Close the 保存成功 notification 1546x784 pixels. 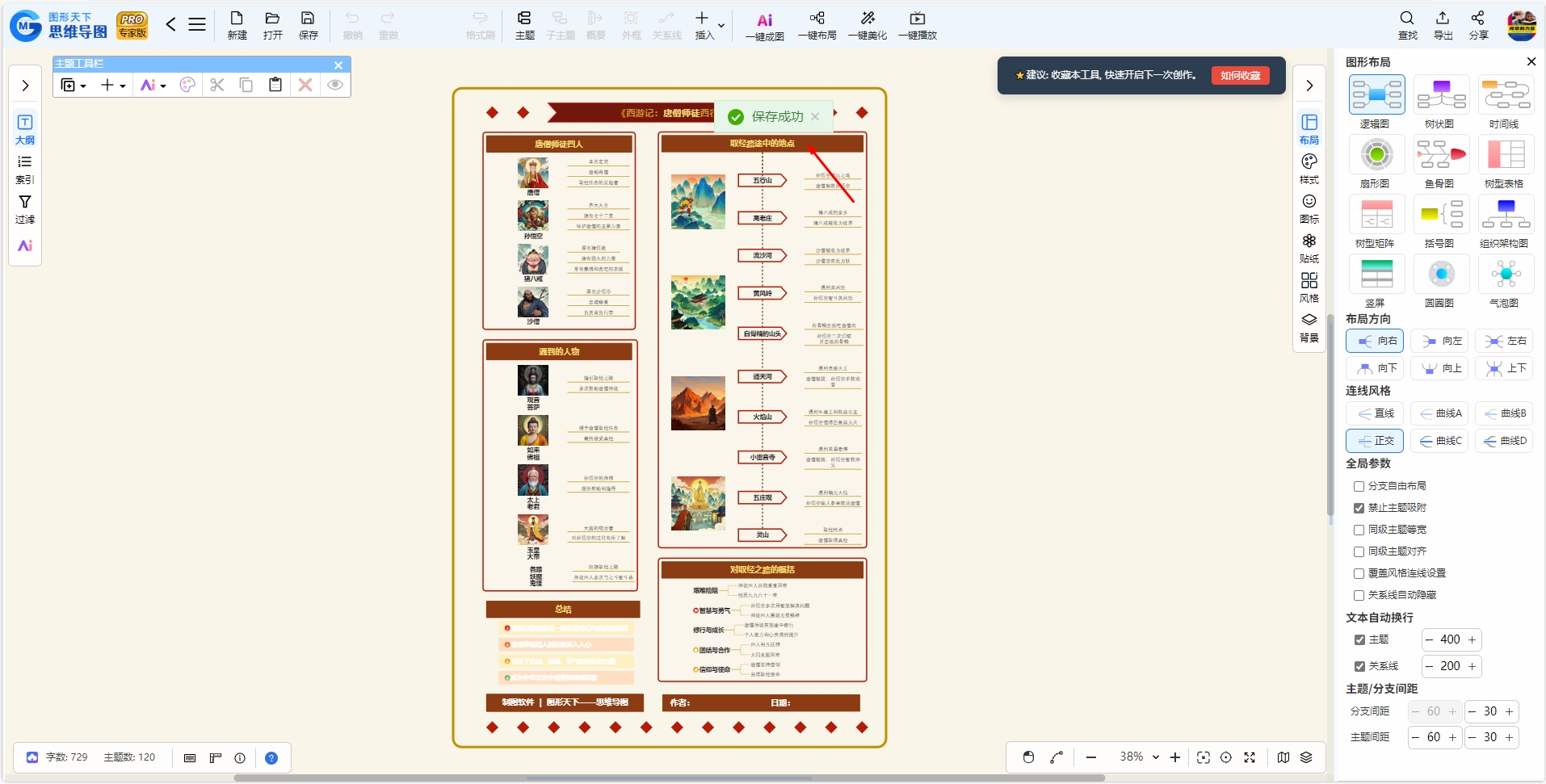815,116
